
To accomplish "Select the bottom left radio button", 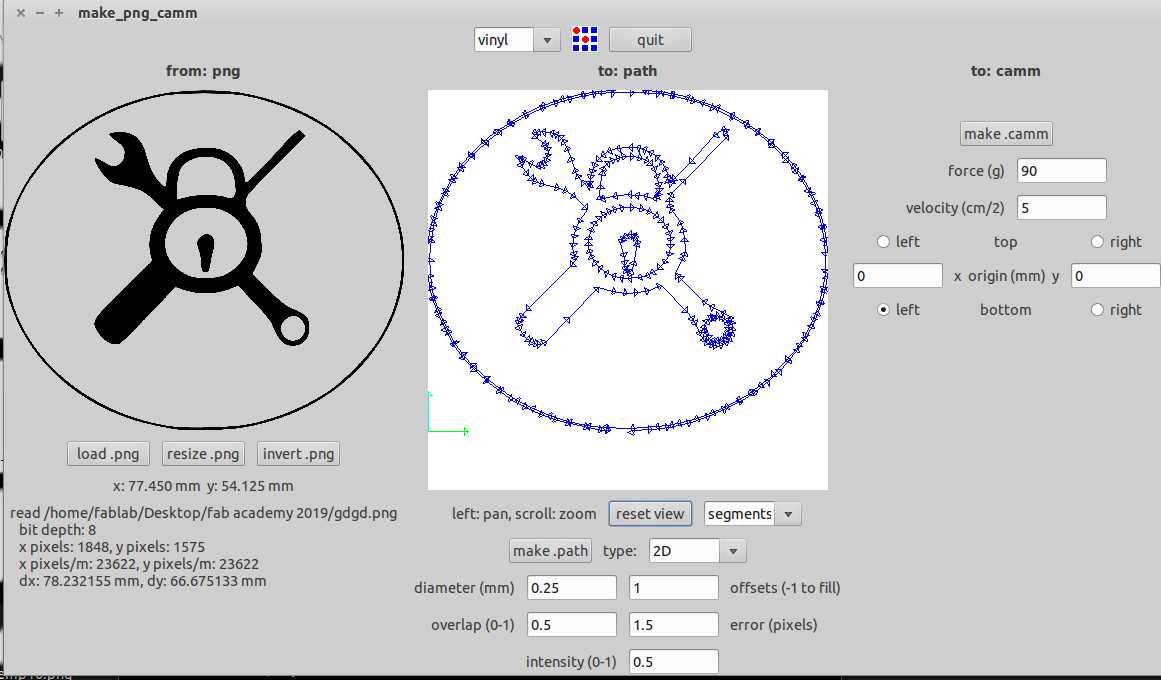I will (x=883, y=310).
